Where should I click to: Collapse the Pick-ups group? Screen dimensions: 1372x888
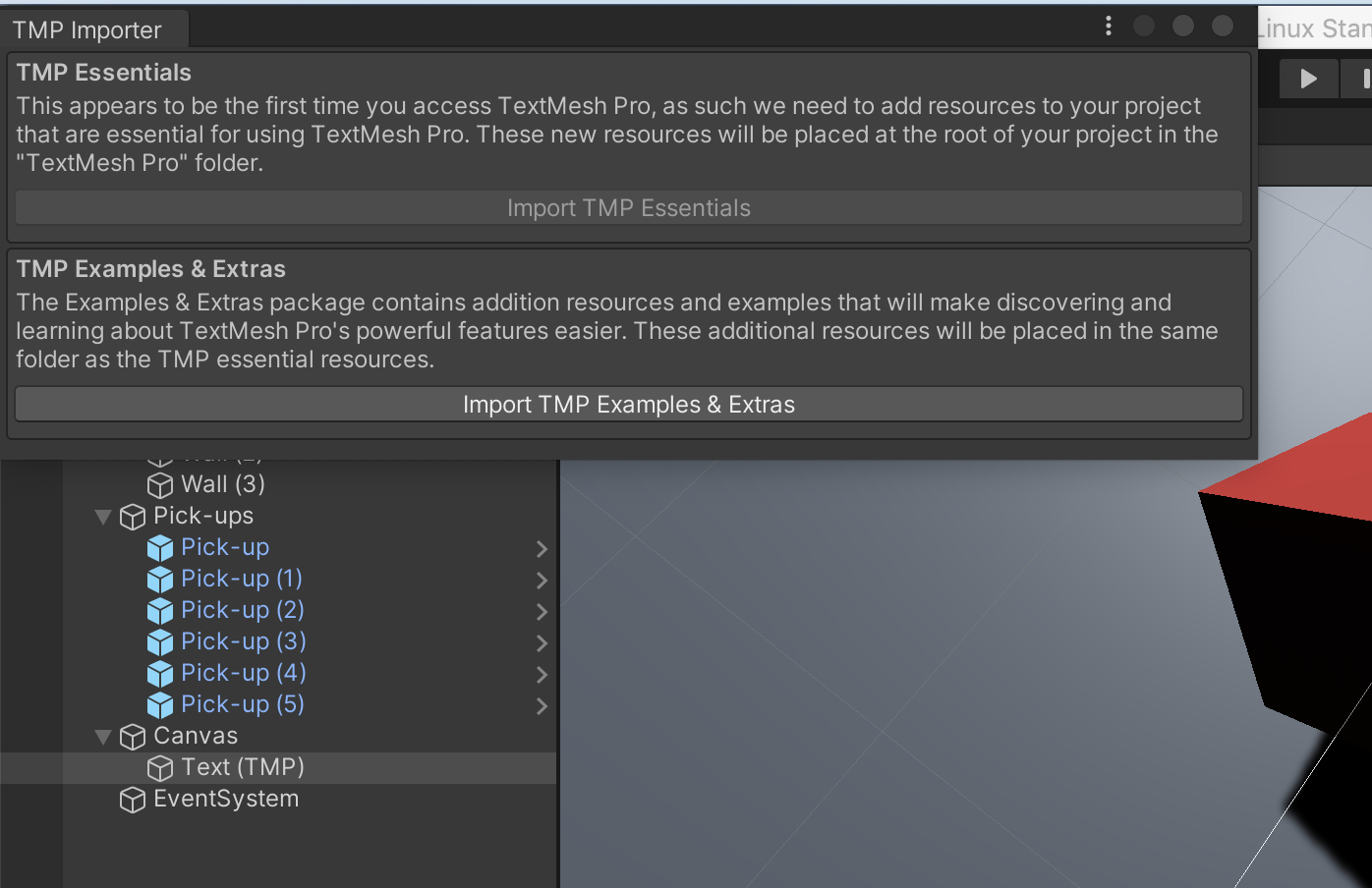pos(103,517)
